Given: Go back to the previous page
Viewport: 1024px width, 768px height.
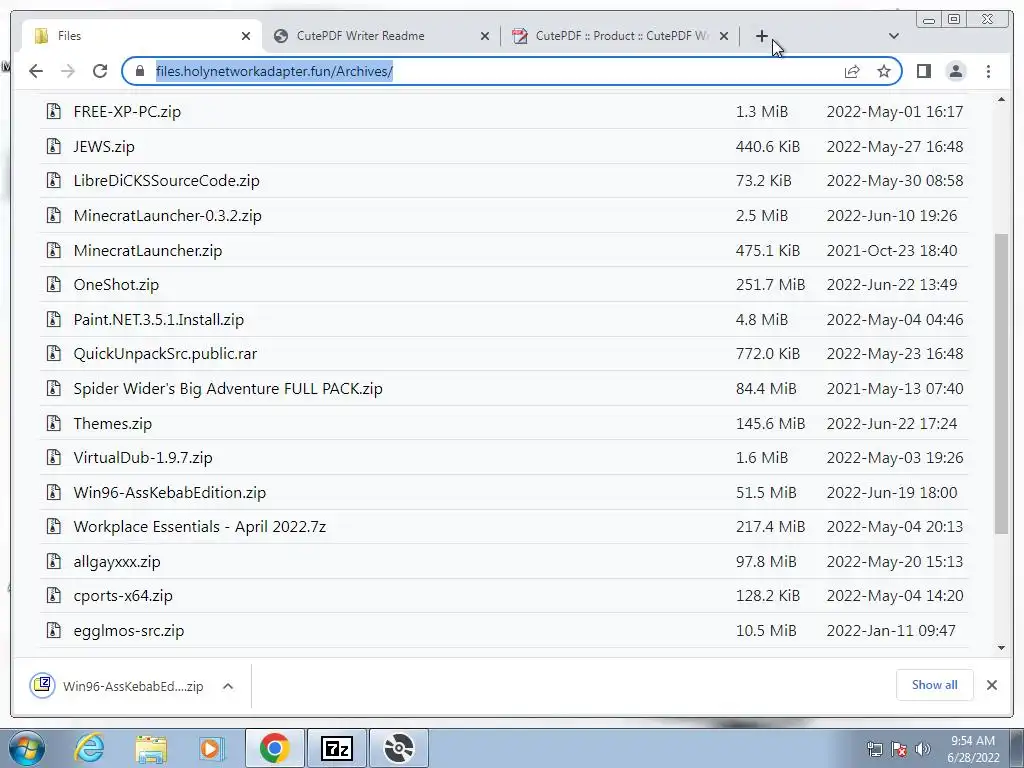Looking at the screenshot, I should click(36, 71).
